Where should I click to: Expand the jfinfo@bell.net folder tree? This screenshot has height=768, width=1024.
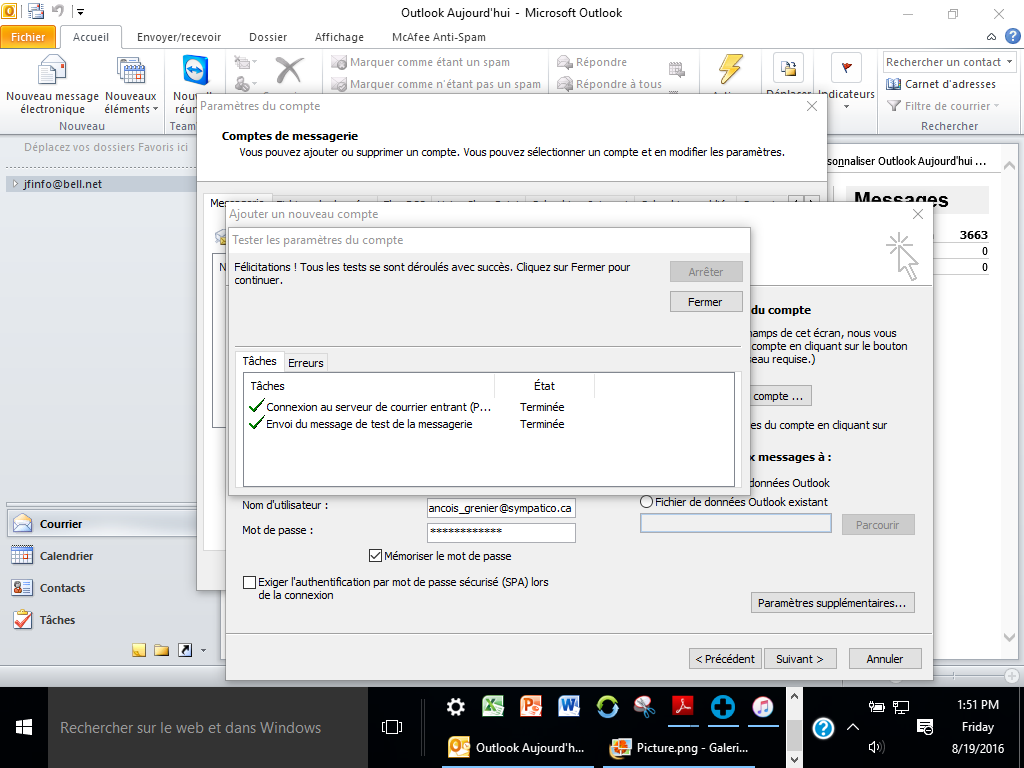point(13,184)
